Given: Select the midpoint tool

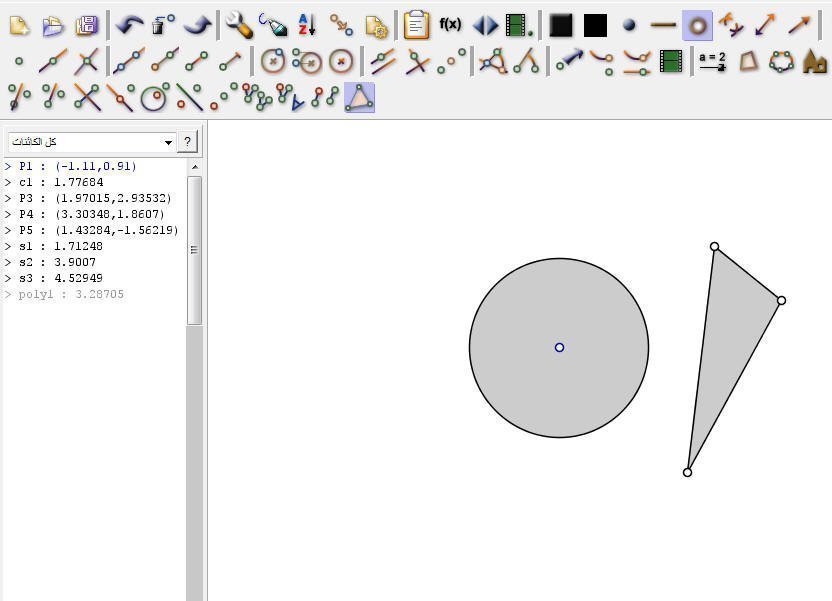Looking at the screenshot, I should tap(452, 62).
